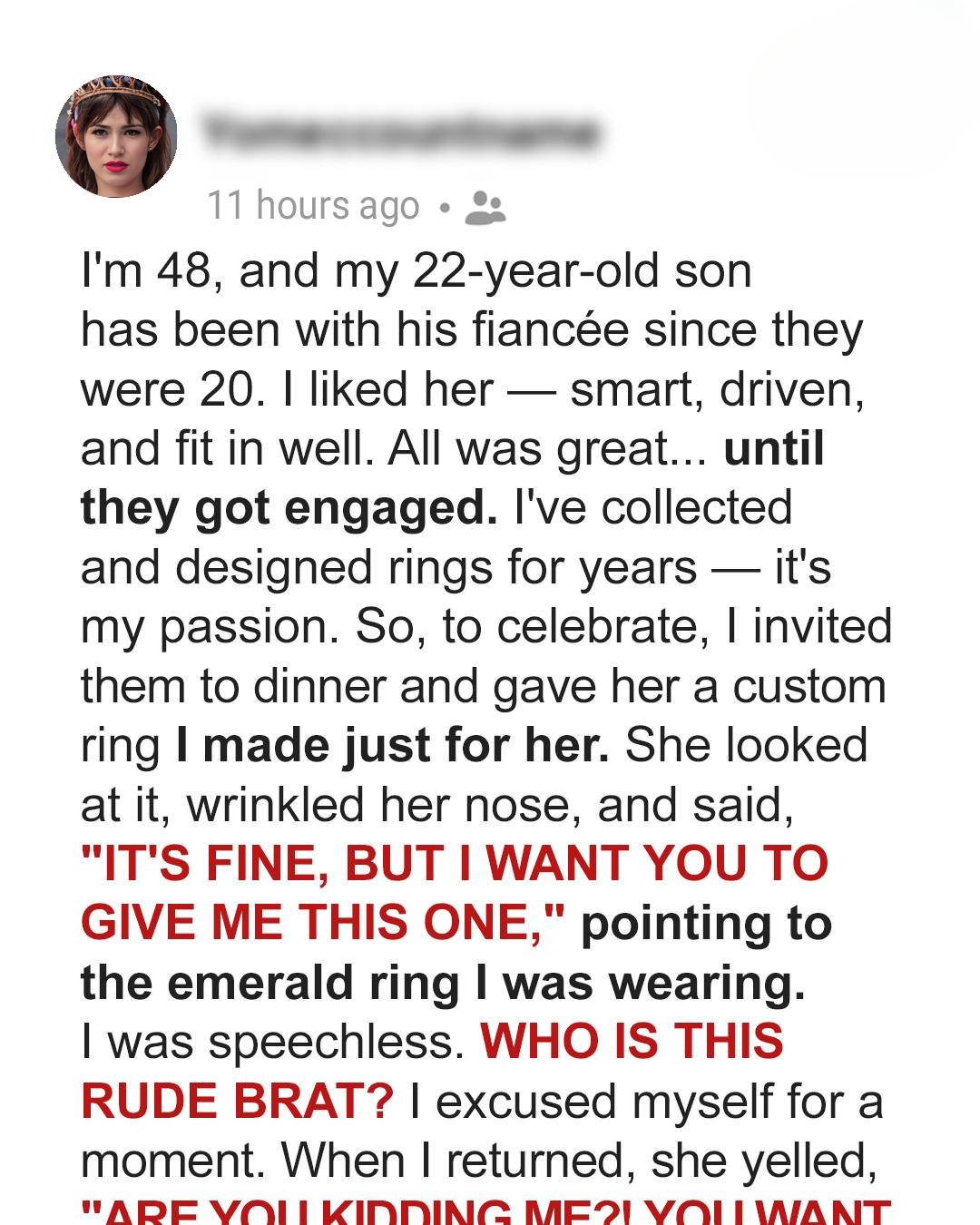This screenshot has height=1225, width=980.
Task: Click "the emerald ring I was wearing."
Action: click(x=442, y=984)
